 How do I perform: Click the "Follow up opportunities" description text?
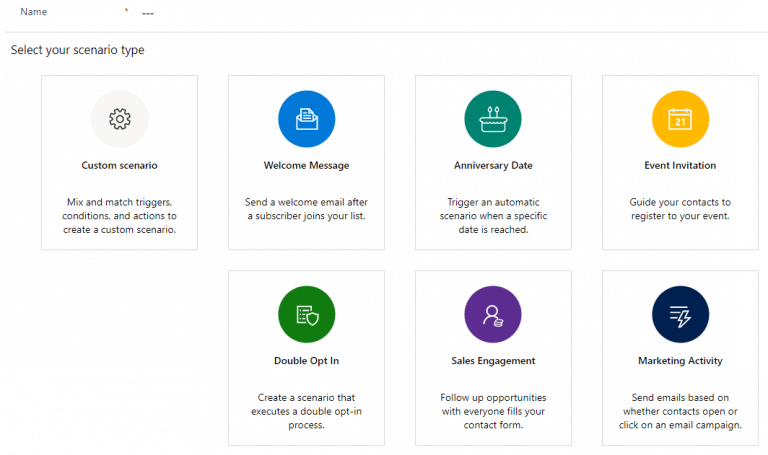pos(493,411)
